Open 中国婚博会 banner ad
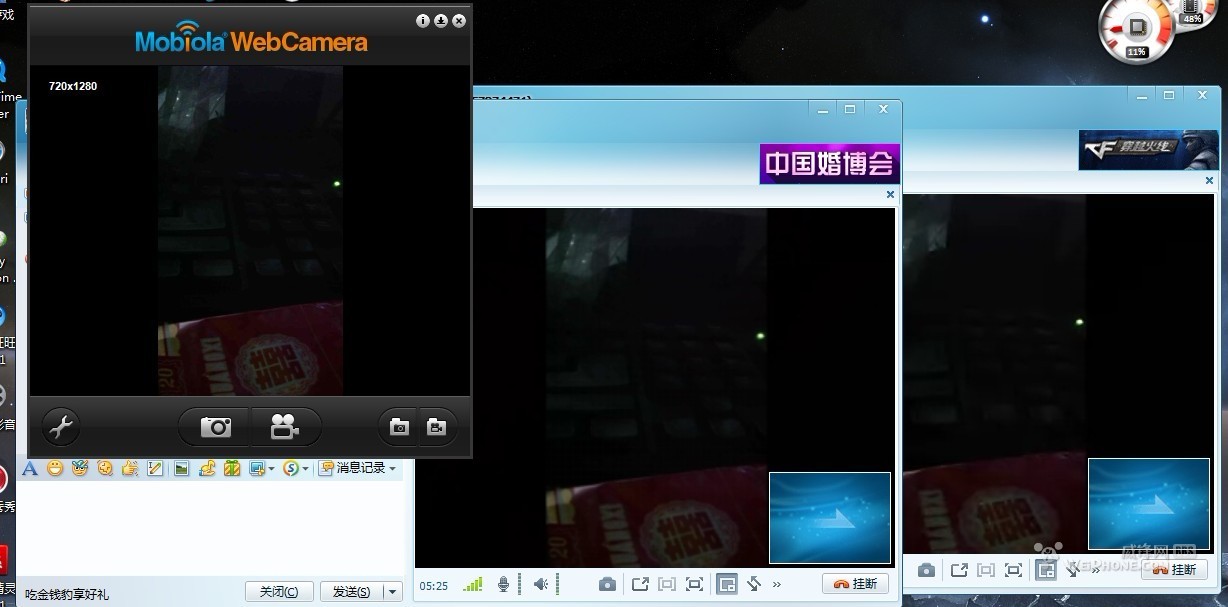 829,163
